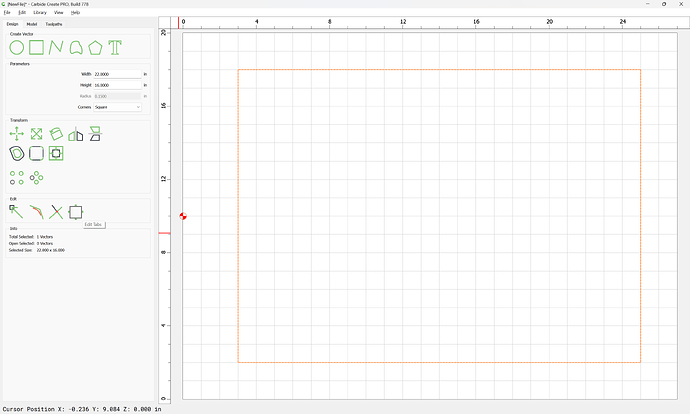The height and width of the screenshot is (414, 690).
Task: Click the left ruler label 16
Action: pyautogui.click(x=164, y=106)
